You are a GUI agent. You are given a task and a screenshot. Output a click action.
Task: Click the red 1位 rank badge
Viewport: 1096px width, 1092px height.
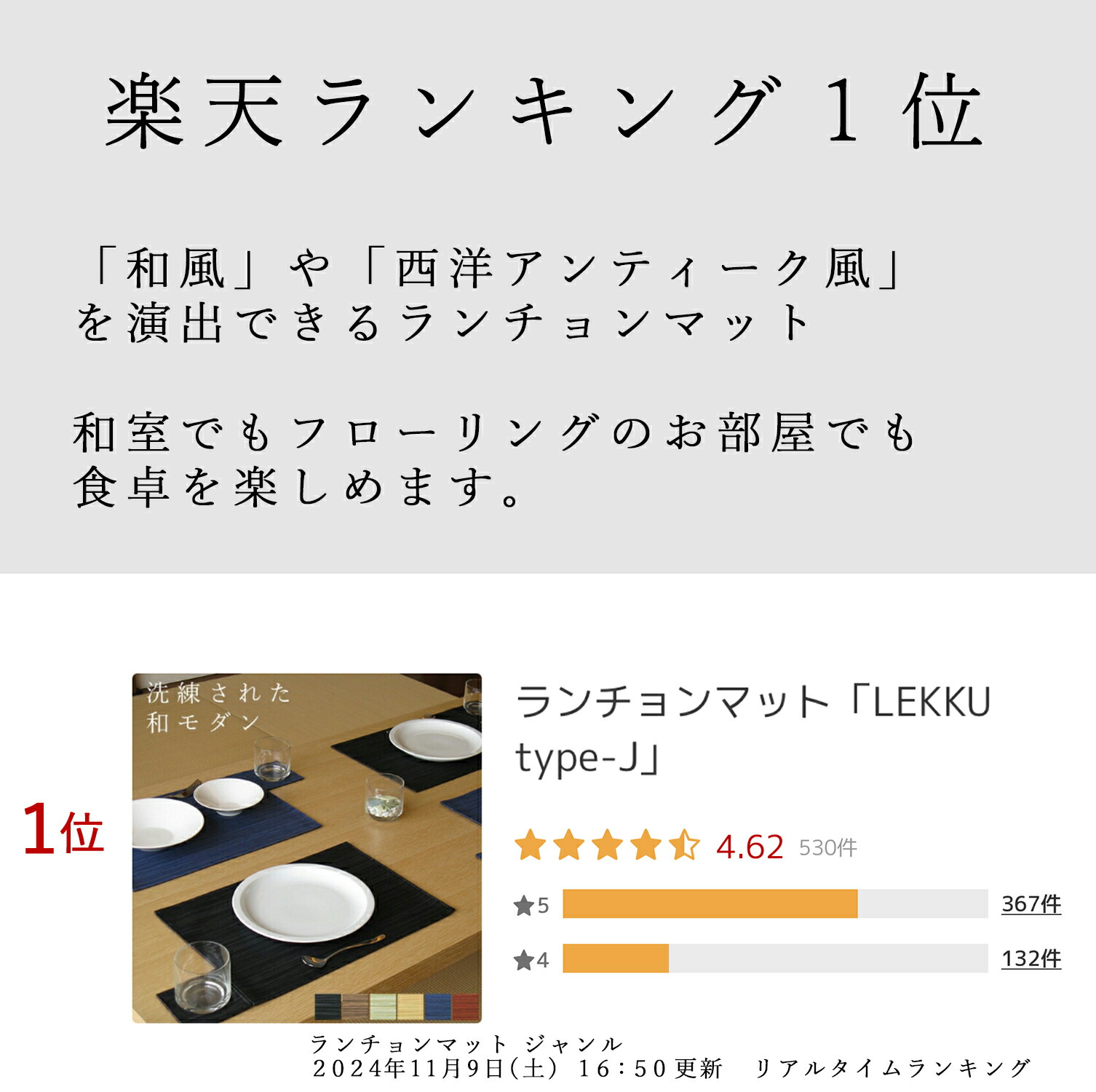63,830
